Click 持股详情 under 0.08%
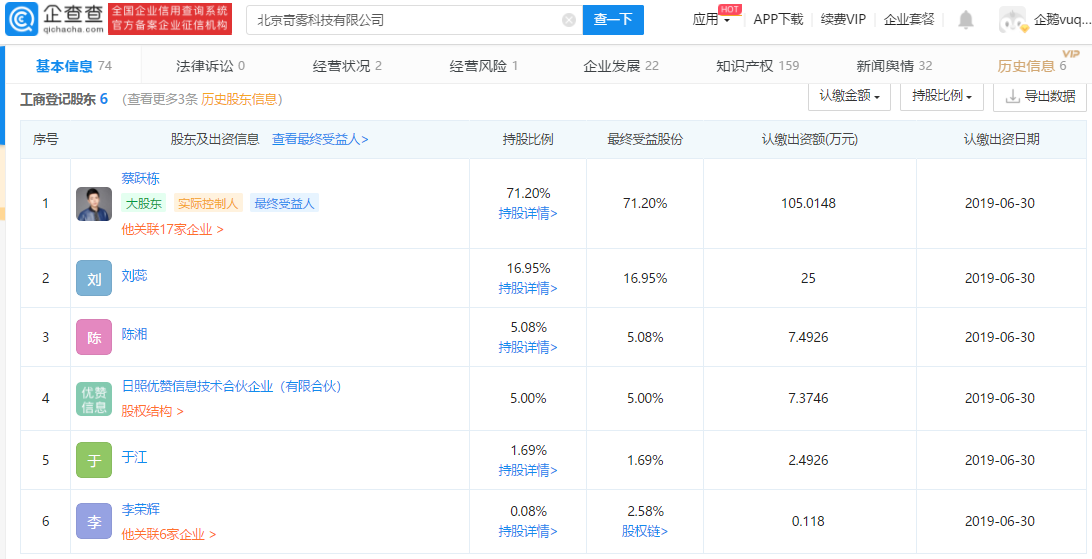1092x559 pixels. pyautogui.click(x=528, y=532)
